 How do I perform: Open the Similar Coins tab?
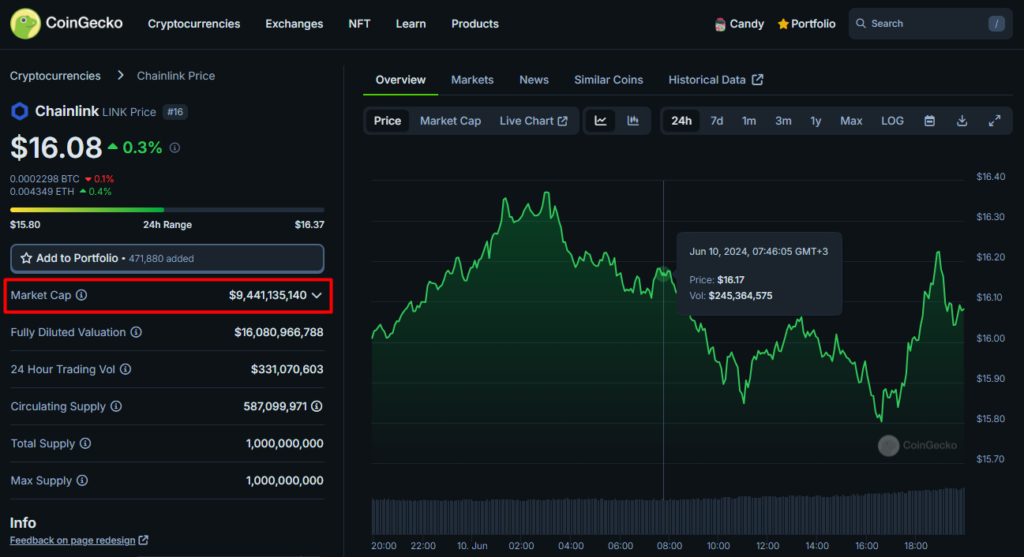point(608,80)
